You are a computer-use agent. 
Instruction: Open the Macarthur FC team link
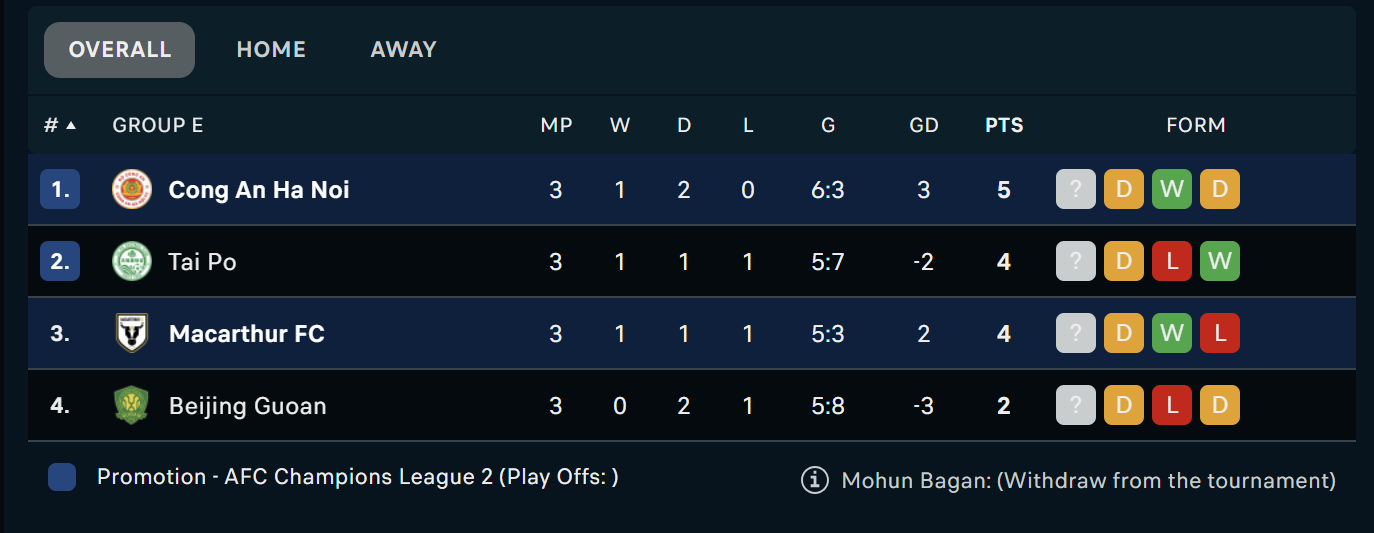(247, 334)
